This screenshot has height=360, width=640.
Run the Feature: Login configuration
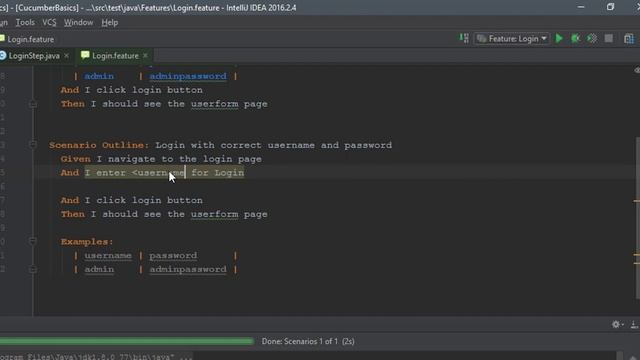click(x=559, y=39)
